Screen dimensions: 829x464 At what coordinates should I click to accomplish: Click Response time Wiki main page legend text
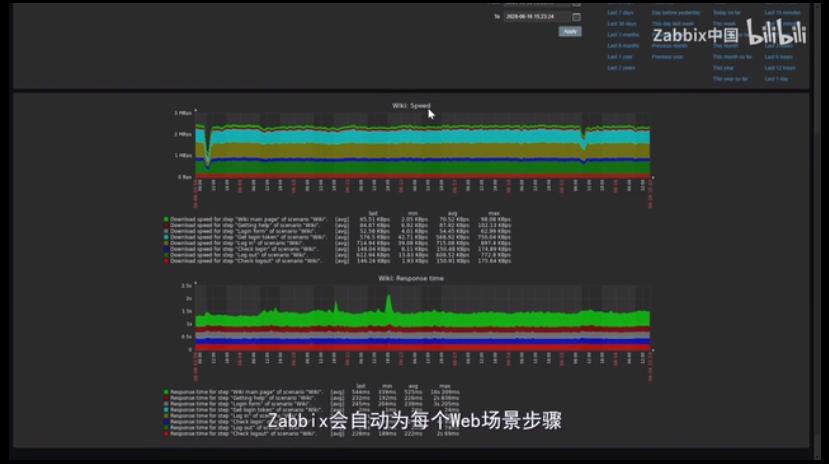point(246,392)
